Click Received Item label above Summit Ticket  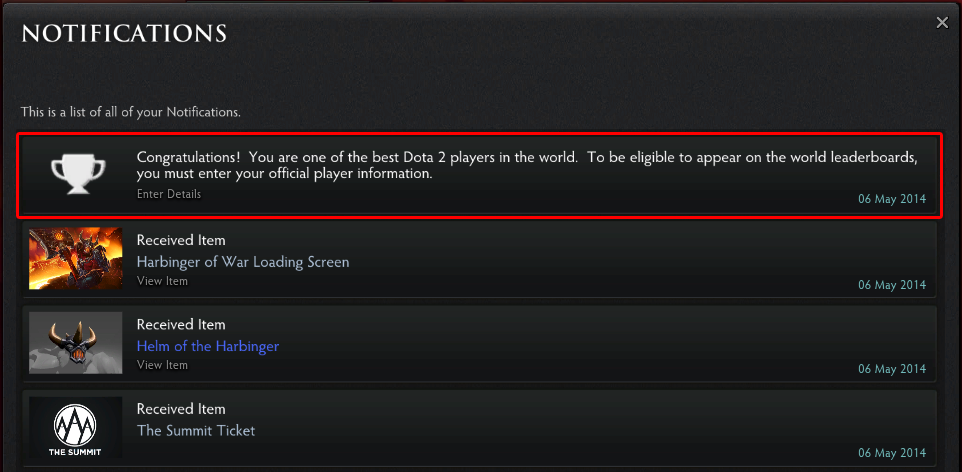coord(181,409)
